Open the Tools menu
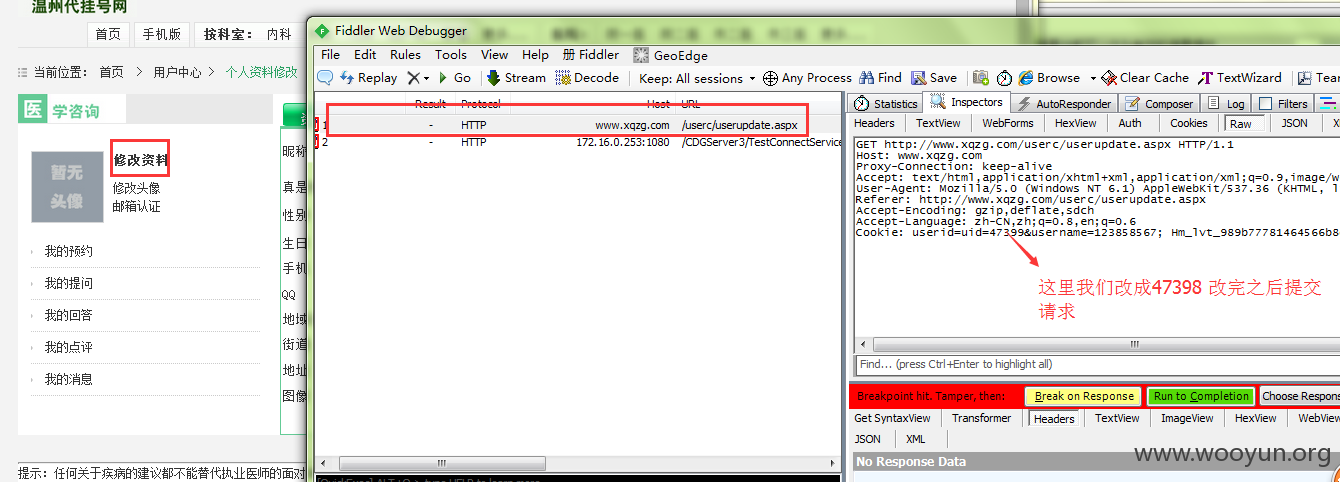Screen dimensions: 1340x482 (450, 54)
